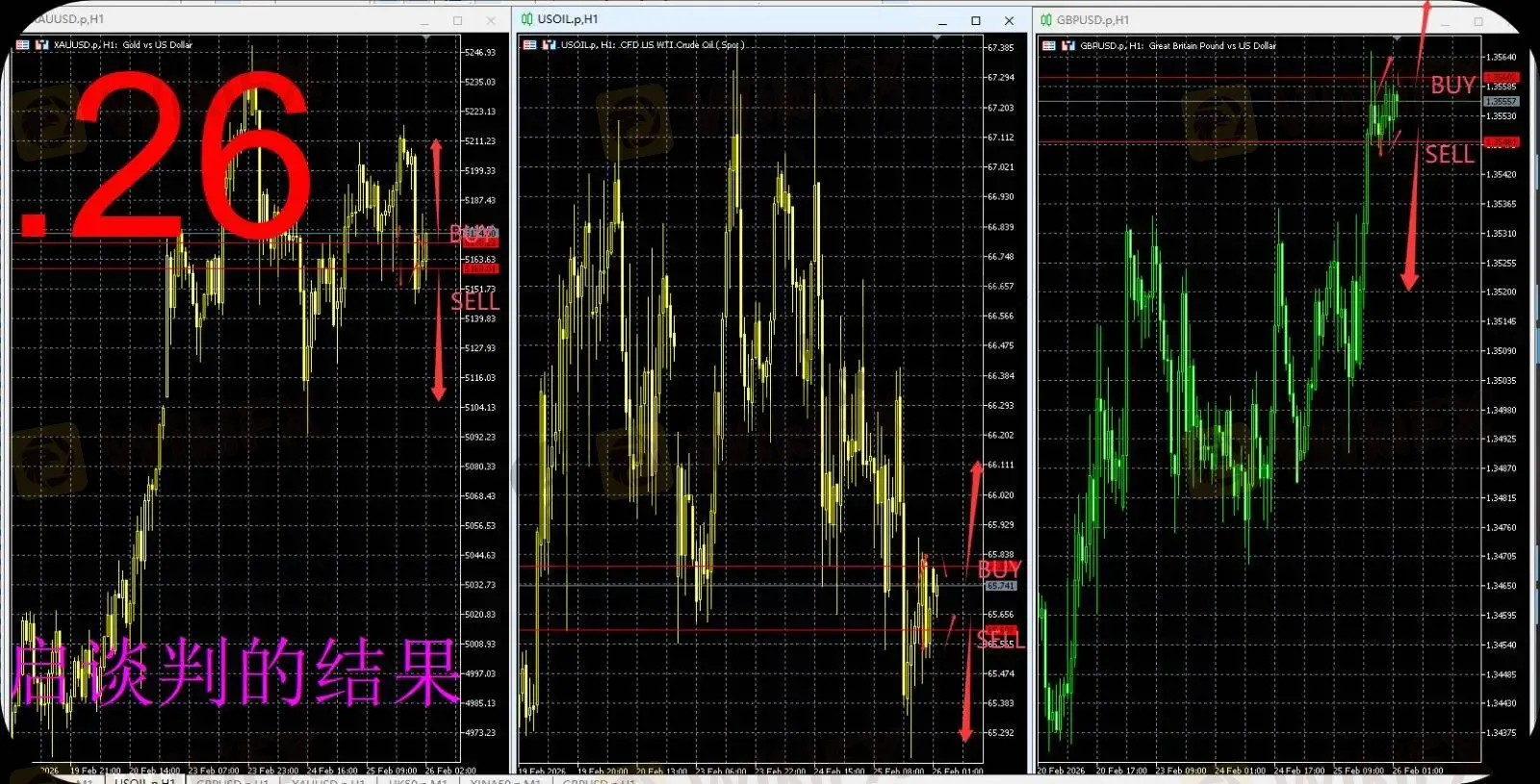Viewport: 1540px width, 784px height.
Task: Switch to the XINA50.p,M1 bottom chart tab
Action: coord(505,780)
